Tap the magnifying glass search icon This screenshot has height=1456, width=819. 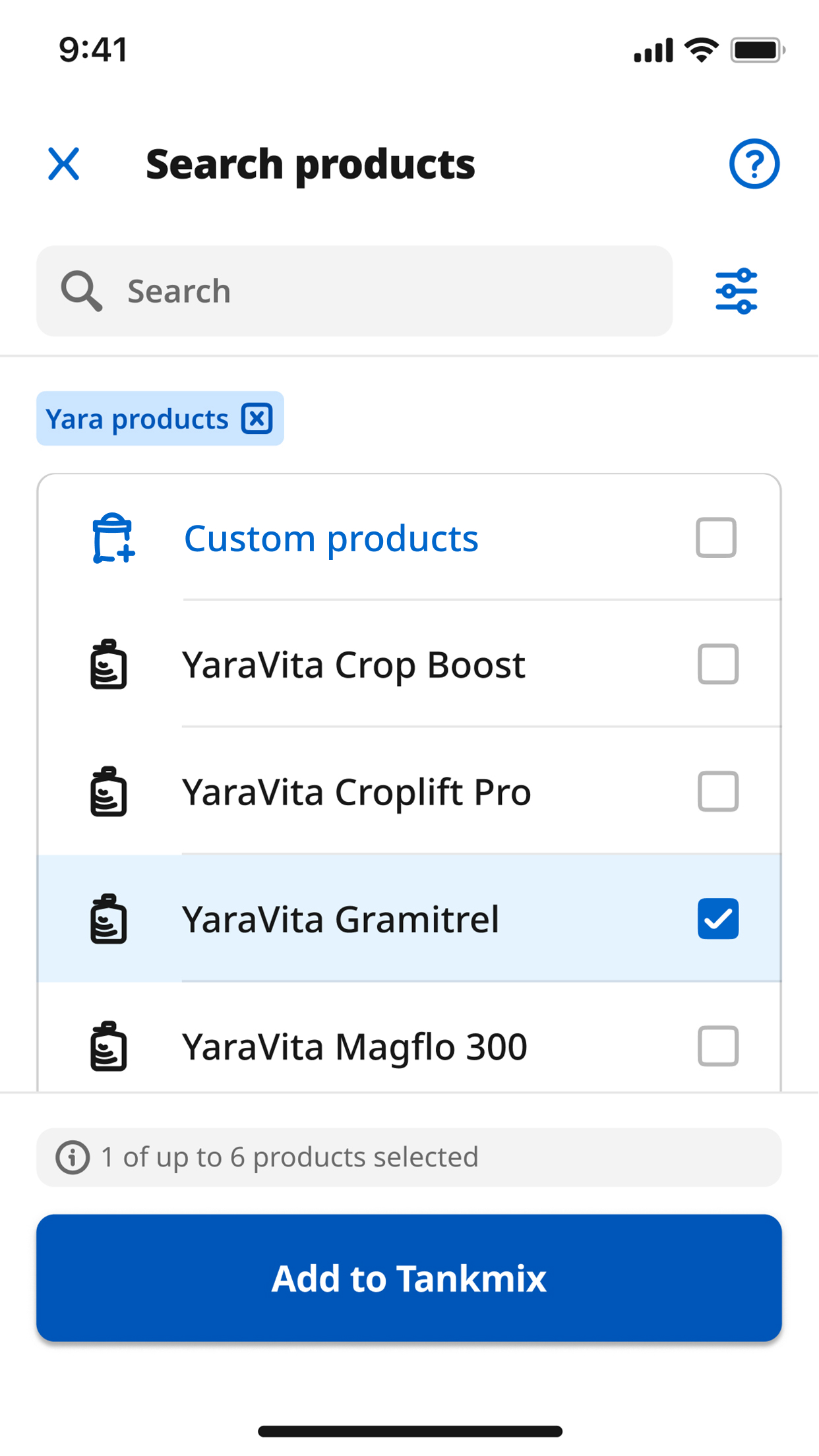(x=82, y=291)
